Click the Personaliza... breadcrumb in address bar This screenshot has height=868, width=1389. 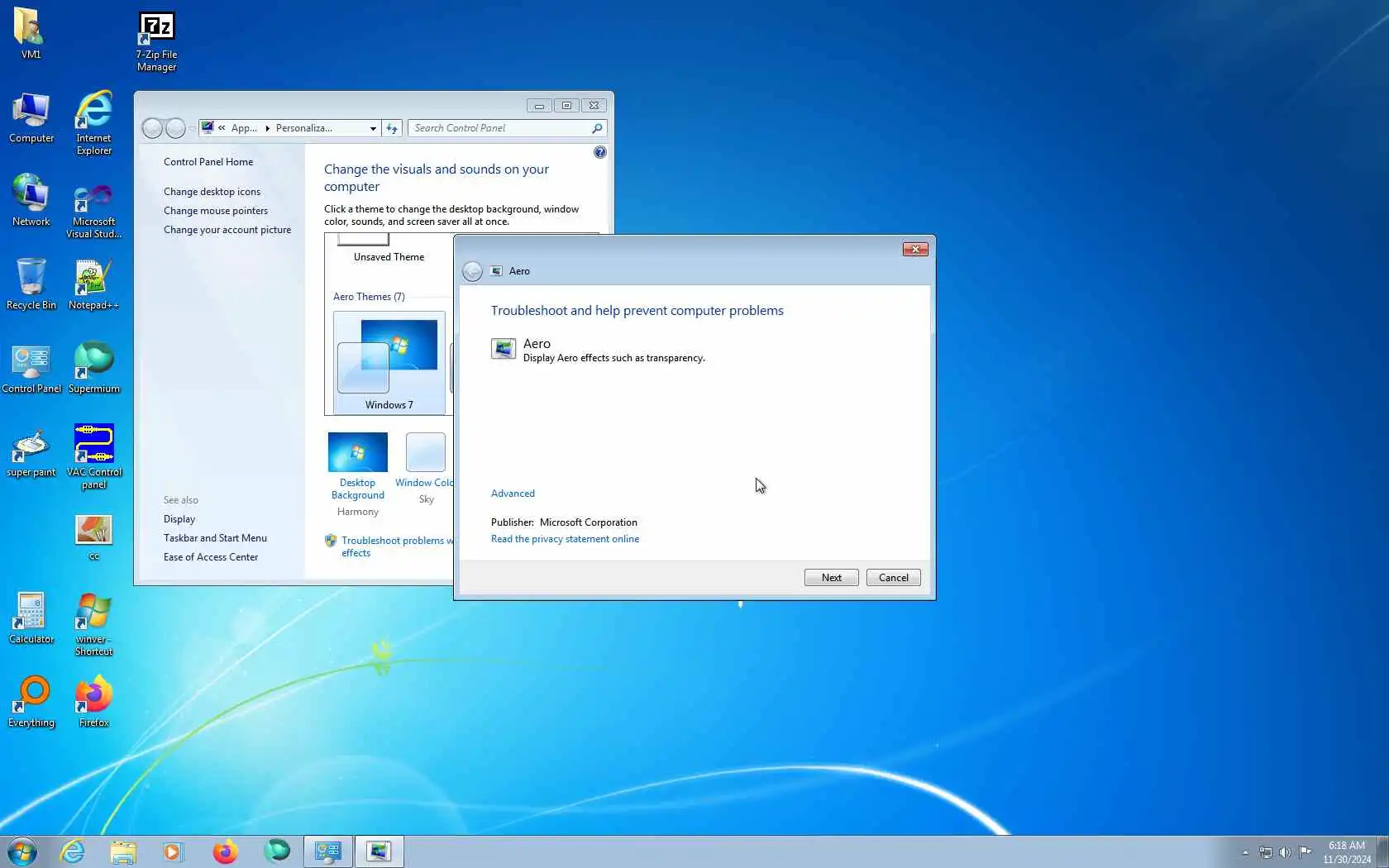[x=303, y=128]
